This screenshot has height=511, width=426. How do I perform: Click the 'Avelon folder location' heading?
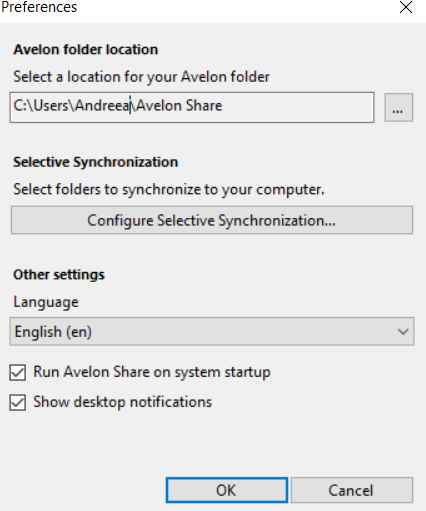point(86,50)
